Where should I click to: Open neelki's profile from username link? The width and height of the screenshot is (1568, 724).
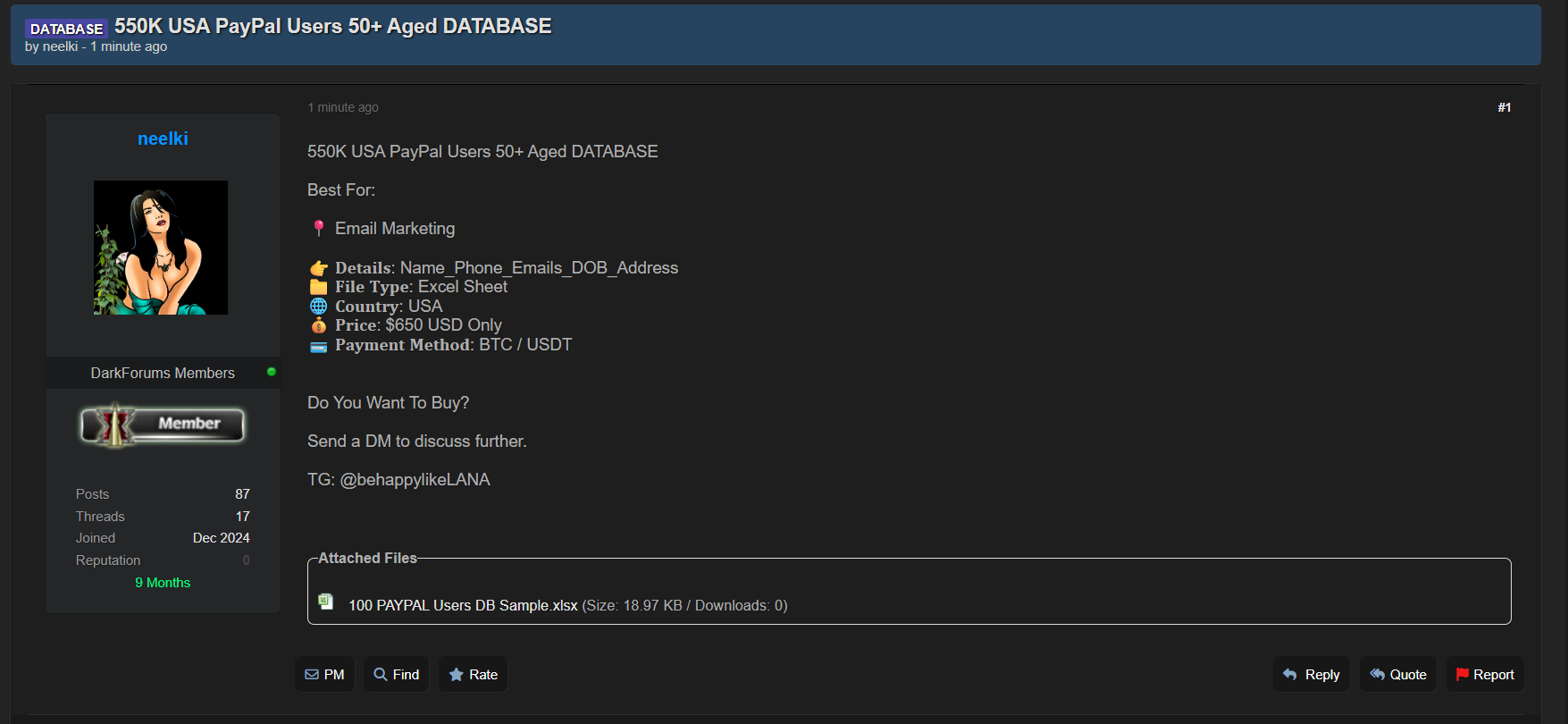coord(163,139)
